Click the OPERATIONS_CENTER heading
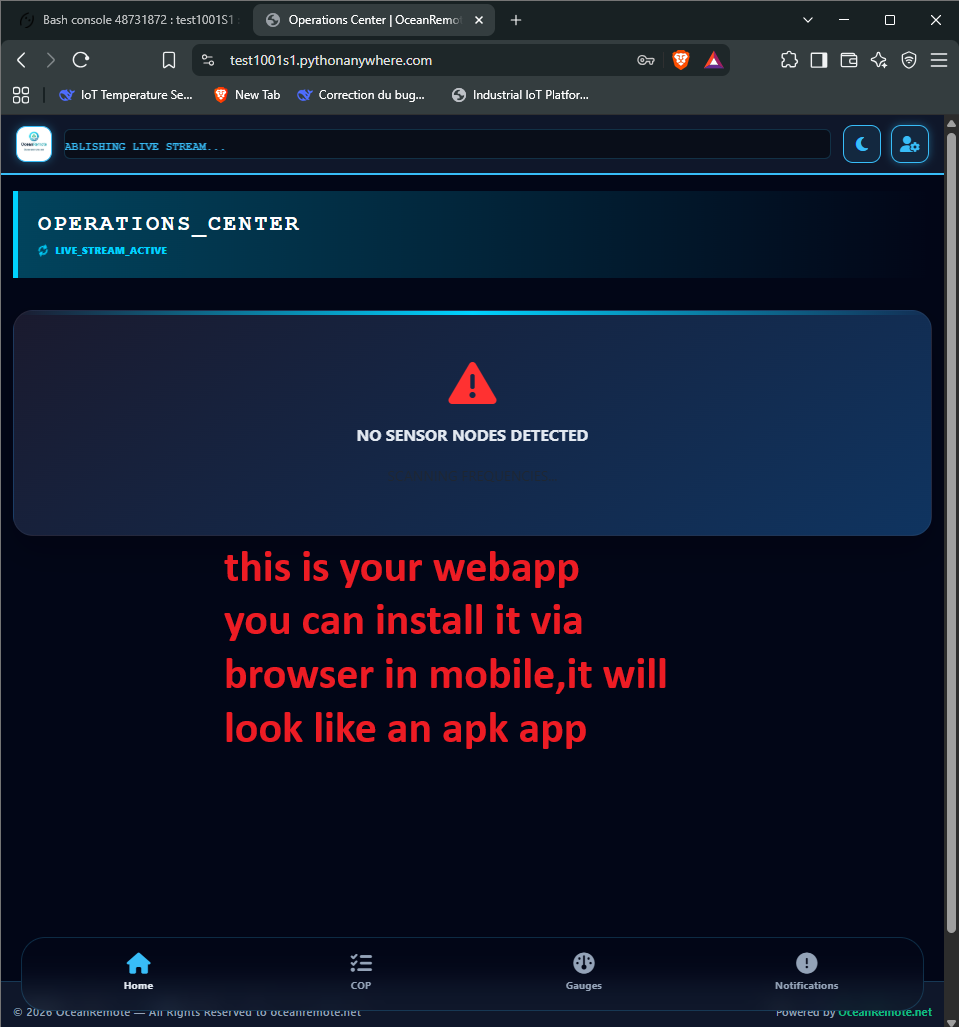This screenshot has height=1027, width=959. coord(168,223)
